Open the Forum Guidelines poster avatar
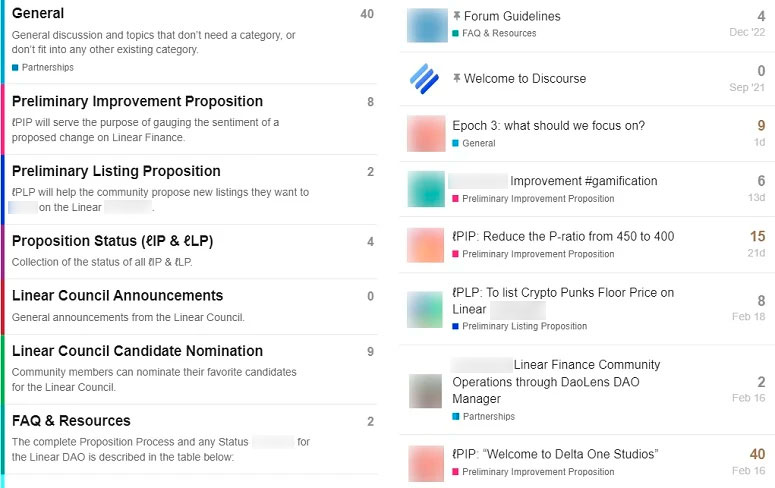775x488 pixels. tap(427, 25)
